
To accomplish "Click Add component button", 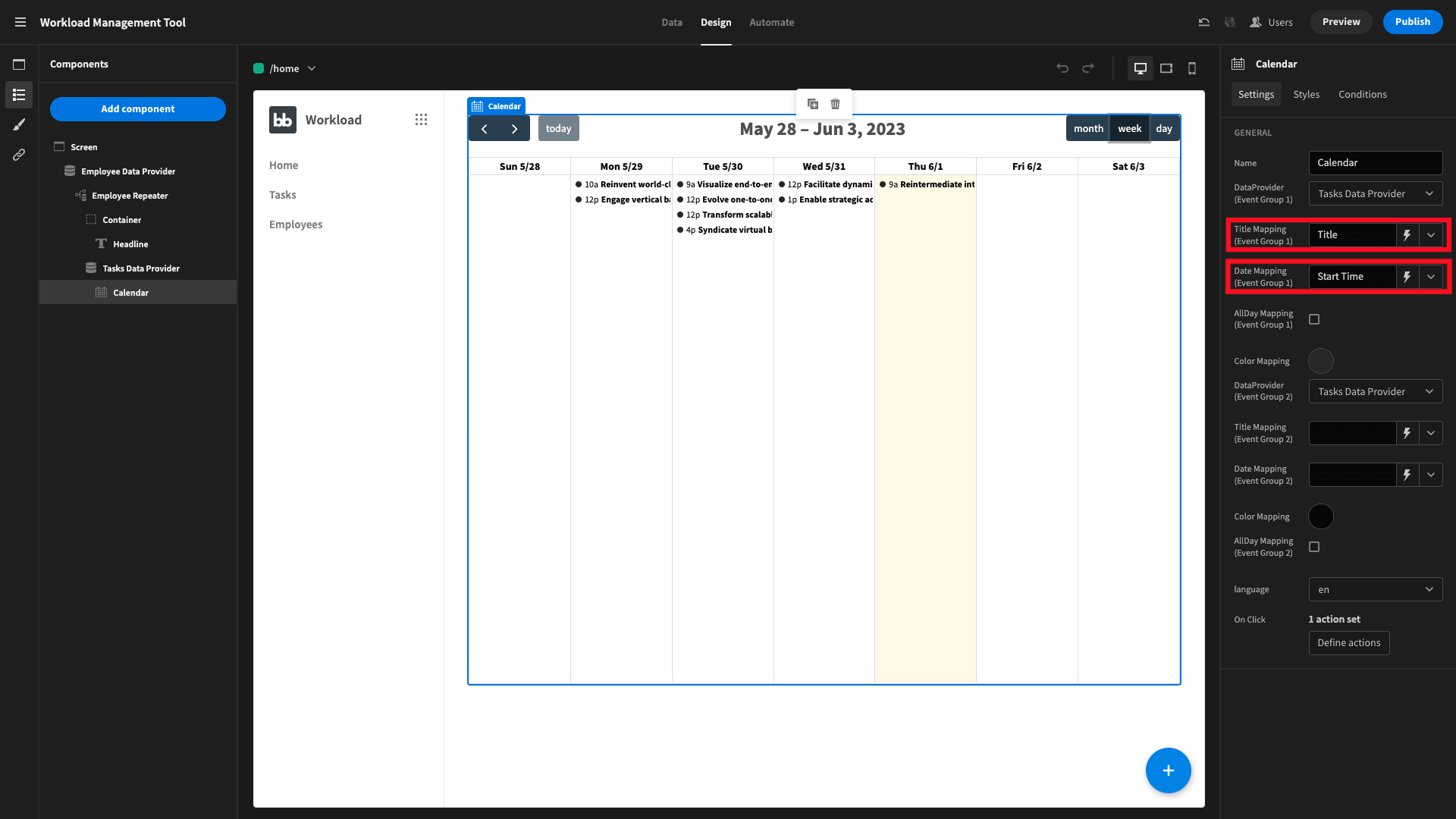I will pyautogui.click(x=138, y=109).
